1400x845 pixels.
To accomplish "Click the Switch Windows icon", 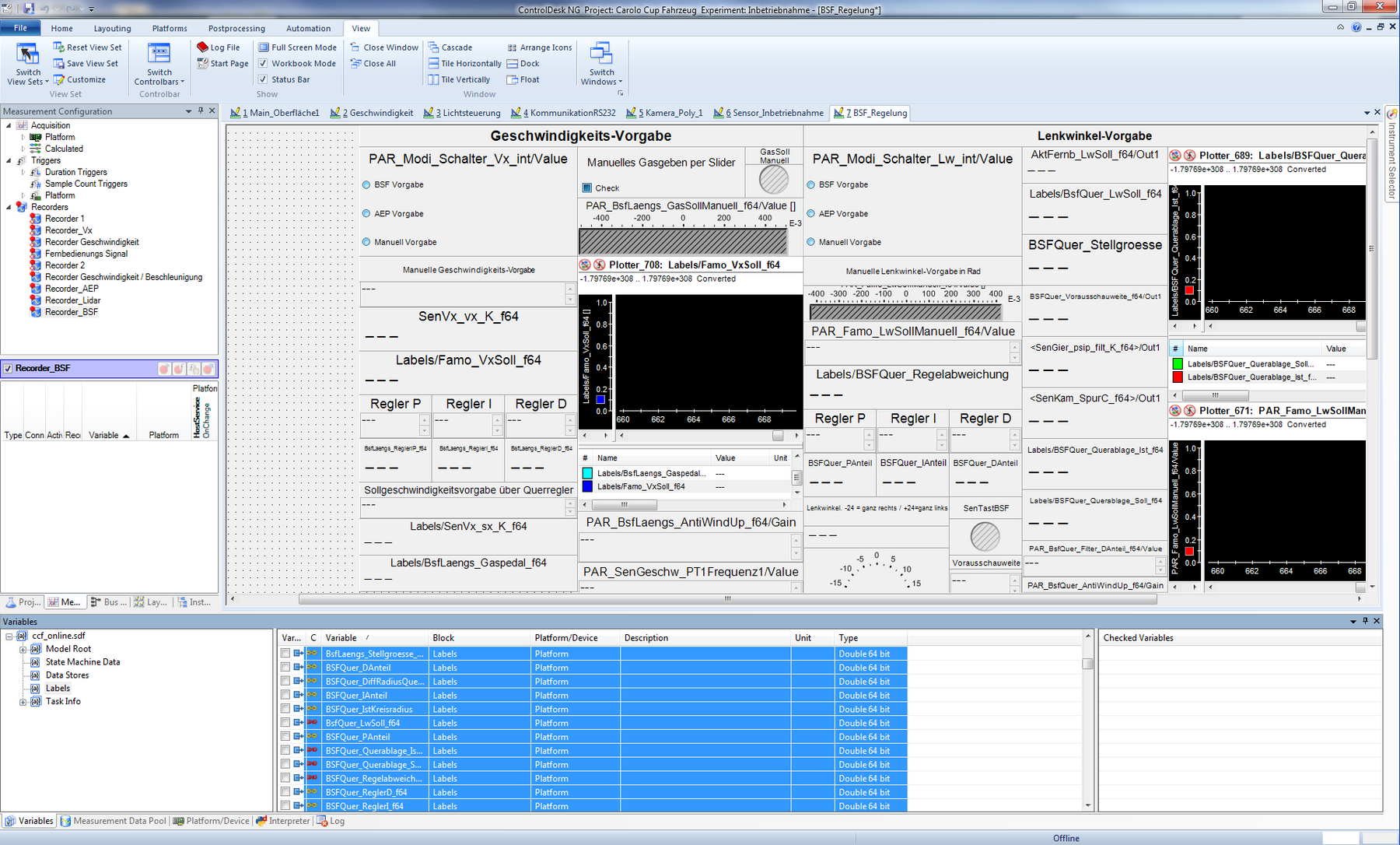I will tap(600, 54).
